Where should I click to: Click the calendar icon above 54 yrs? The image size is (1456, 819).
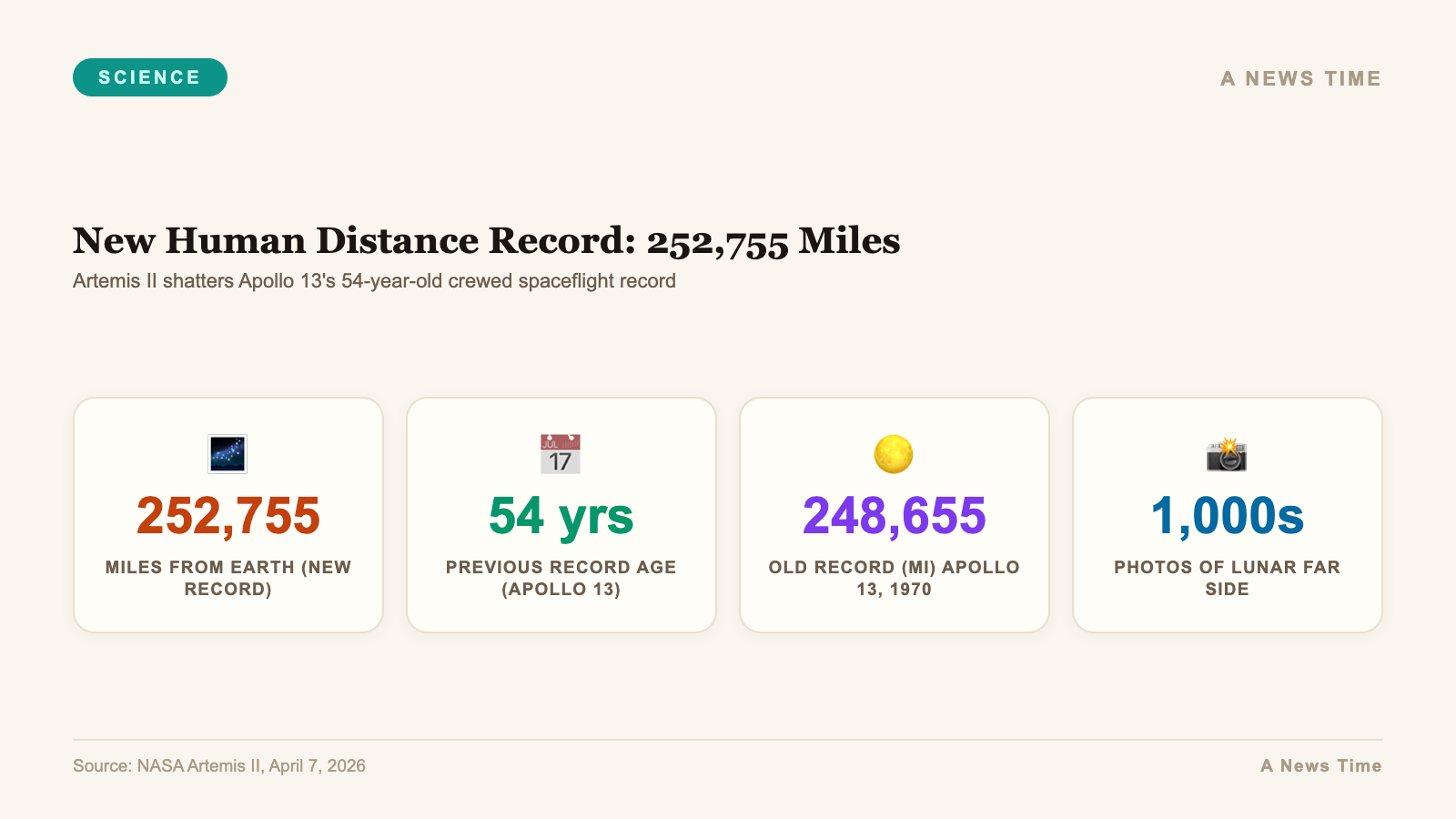click(x=561, y=454)
